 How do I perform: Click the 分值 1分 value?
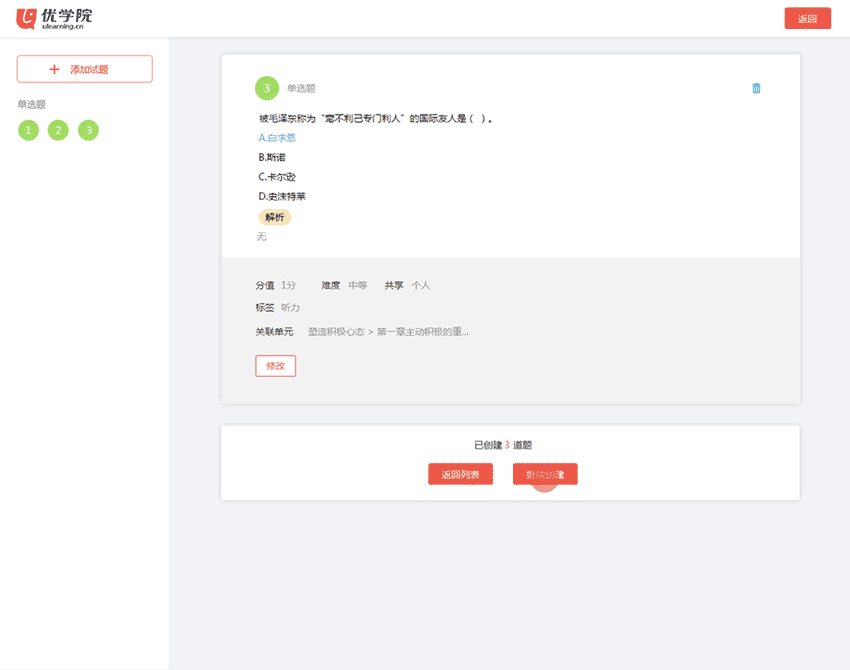pyautogui.click(x=288, y=285)
